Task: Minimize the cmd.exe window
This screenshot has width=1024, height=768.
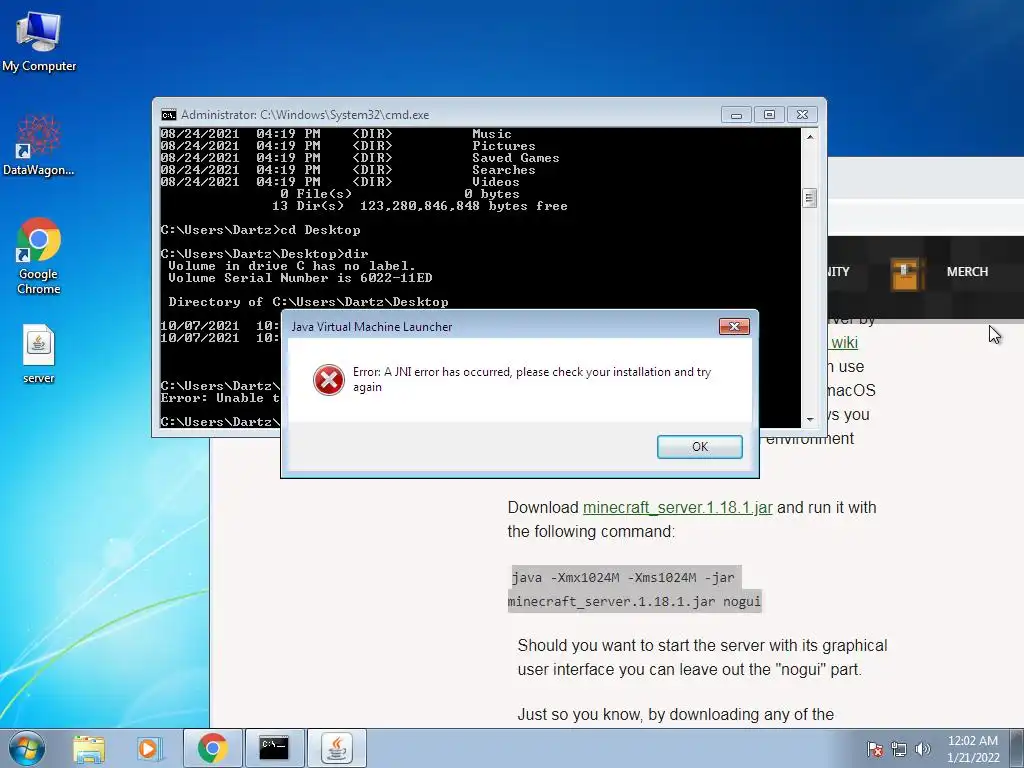Action: point(736,115)
